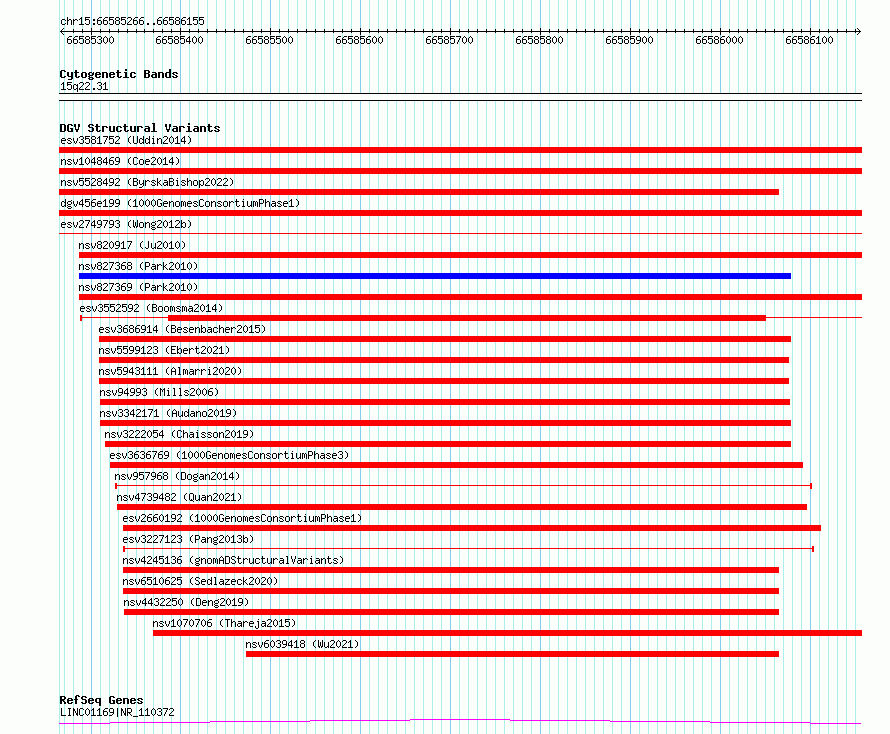Click the 66585800 ruler position
The height and width of the screenshot is (734, 890).
(539, 40)
